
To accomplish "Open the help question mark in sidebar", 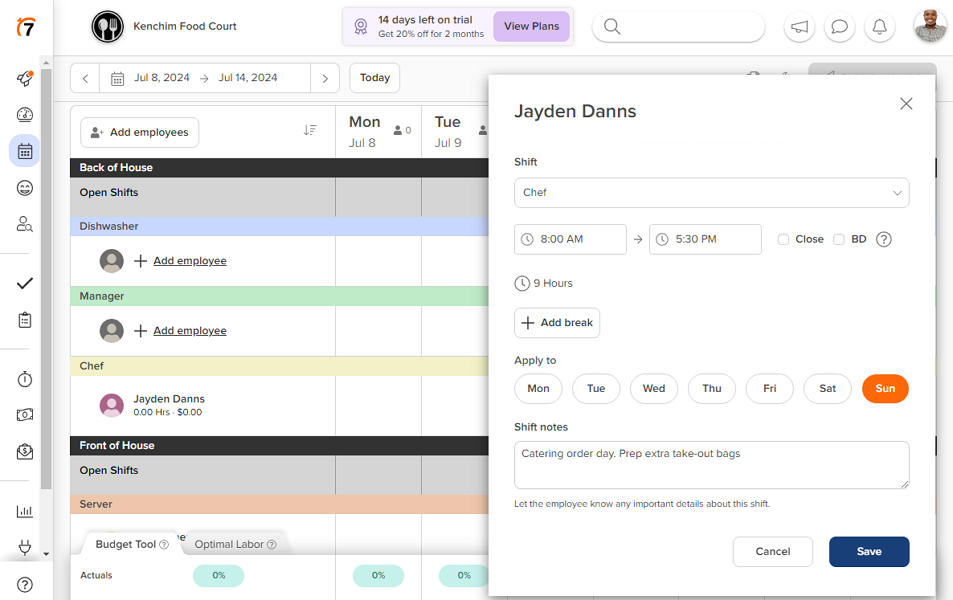I will pos(25,585).
